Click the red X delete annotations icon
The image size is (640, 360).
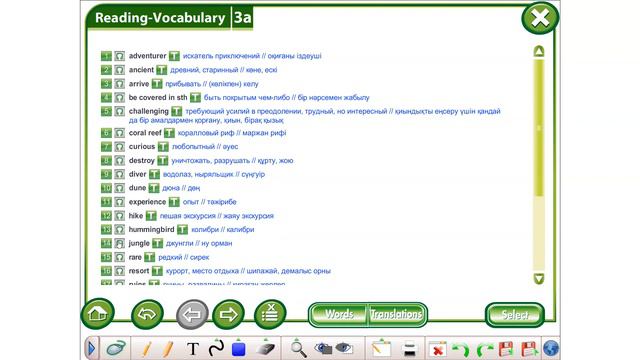(438, 350)
